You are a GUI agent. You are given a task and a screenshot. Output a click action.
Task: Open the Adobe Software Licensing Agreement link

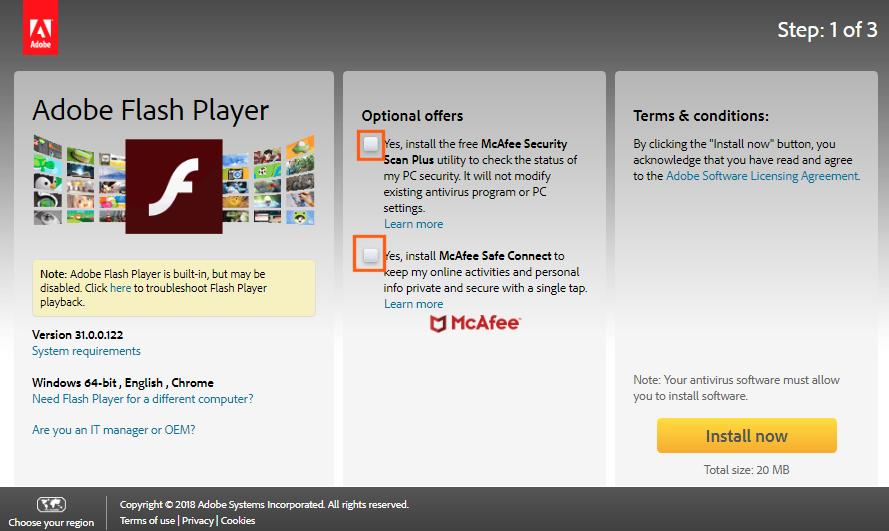tap(762, 176)
